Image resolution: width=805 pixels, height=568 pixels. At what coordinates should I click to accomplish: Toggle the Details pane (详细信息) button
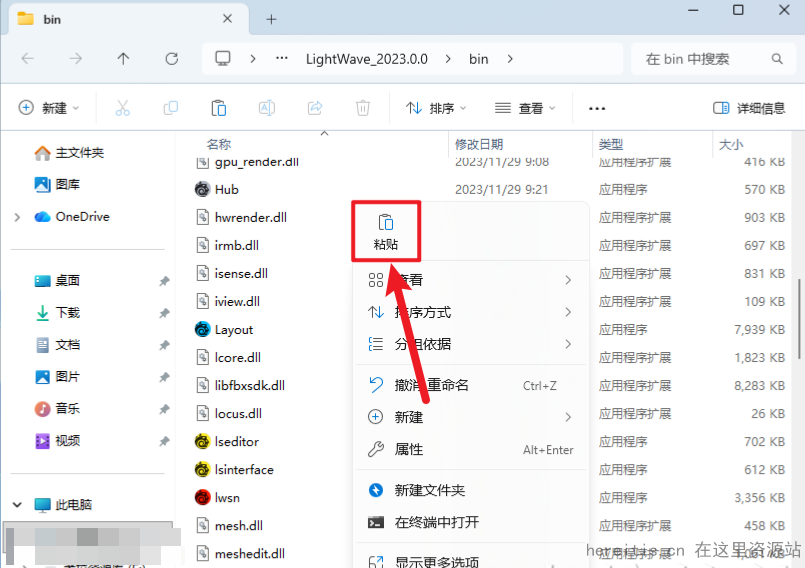[x=749, y=108]
